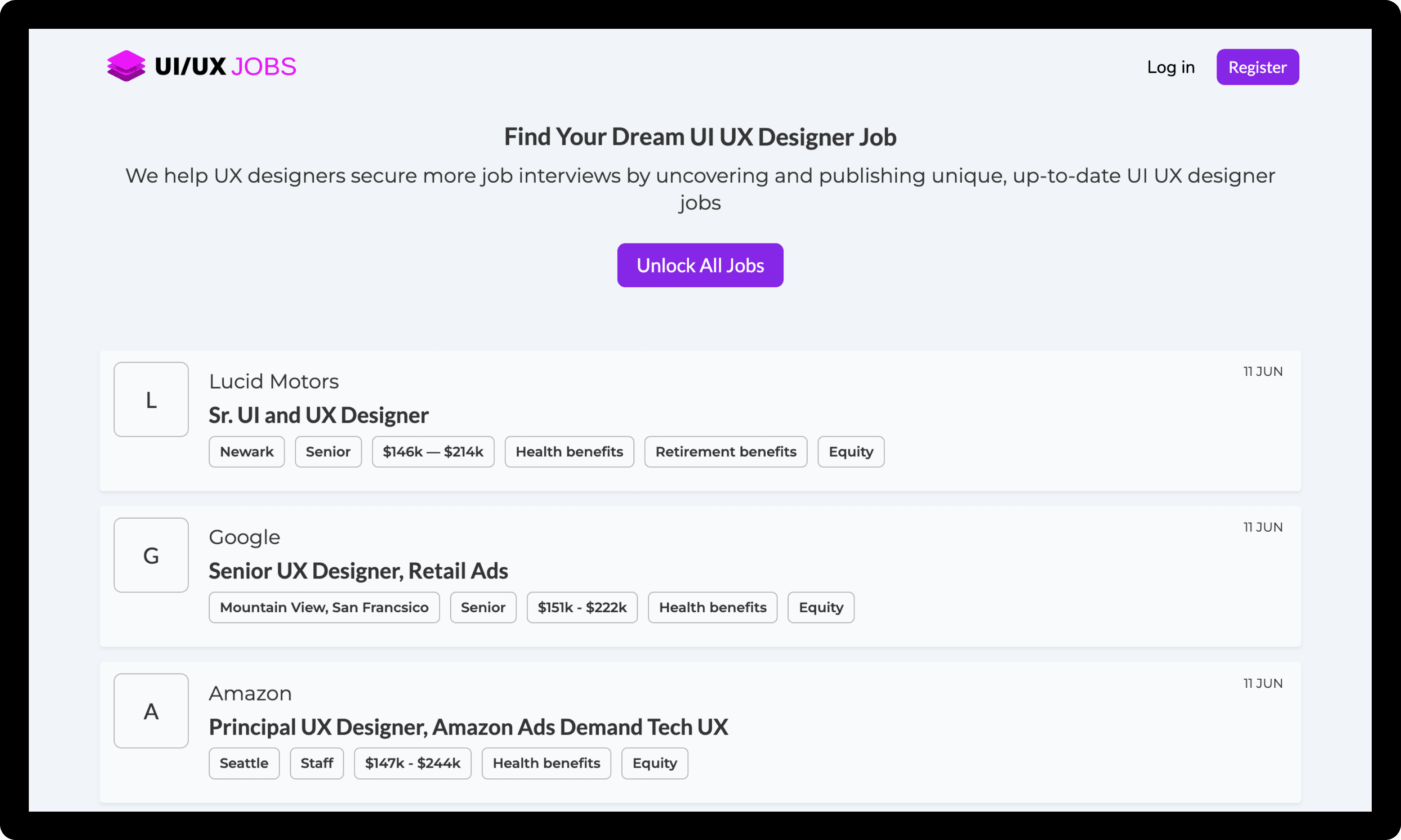Click the Find Your Dream UI UX Designer Job heading
This screenshot has width=1401, height=840.
tap(700, 137)
